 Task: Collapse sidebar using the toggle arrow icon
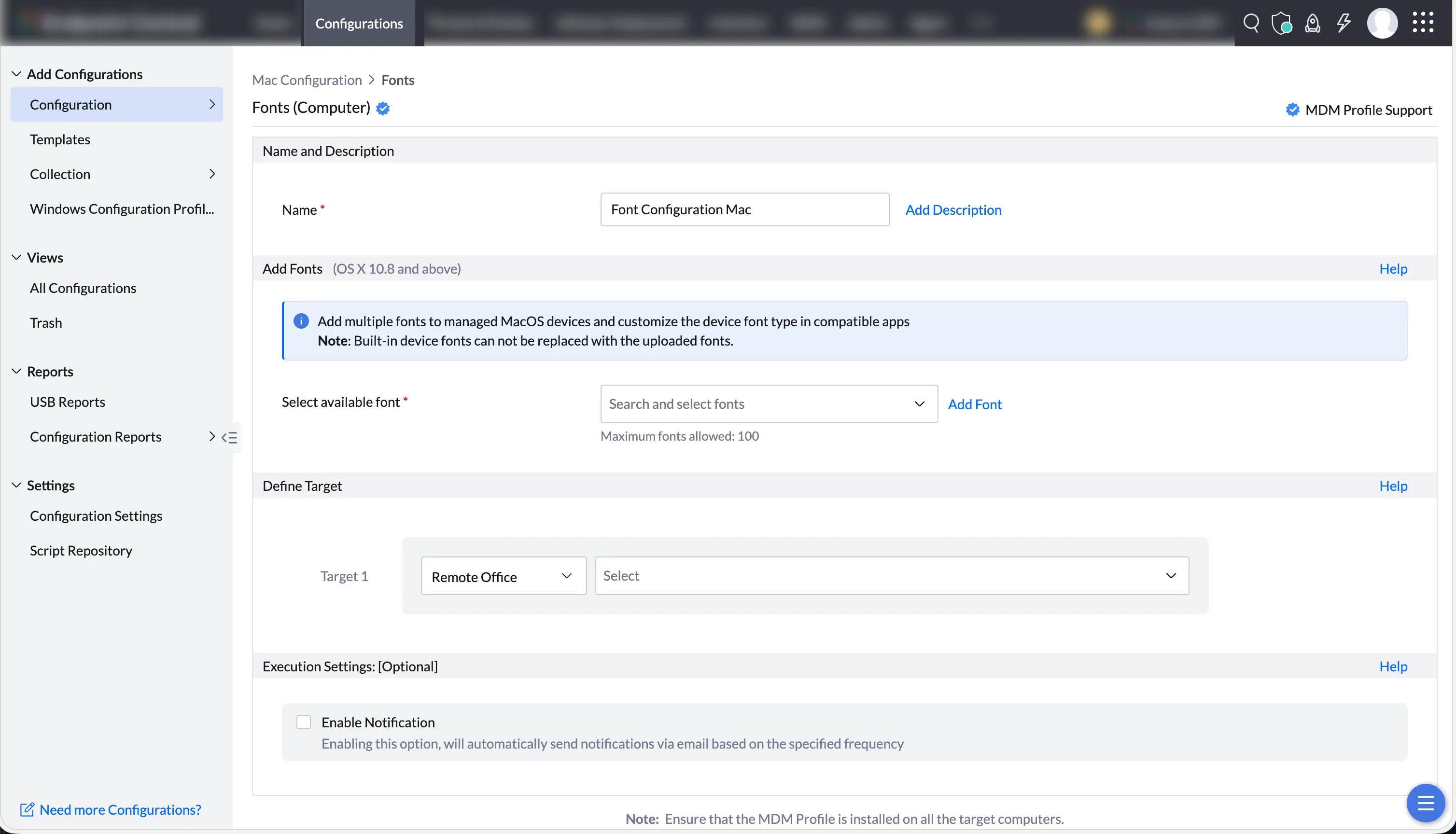click(230, 438)
